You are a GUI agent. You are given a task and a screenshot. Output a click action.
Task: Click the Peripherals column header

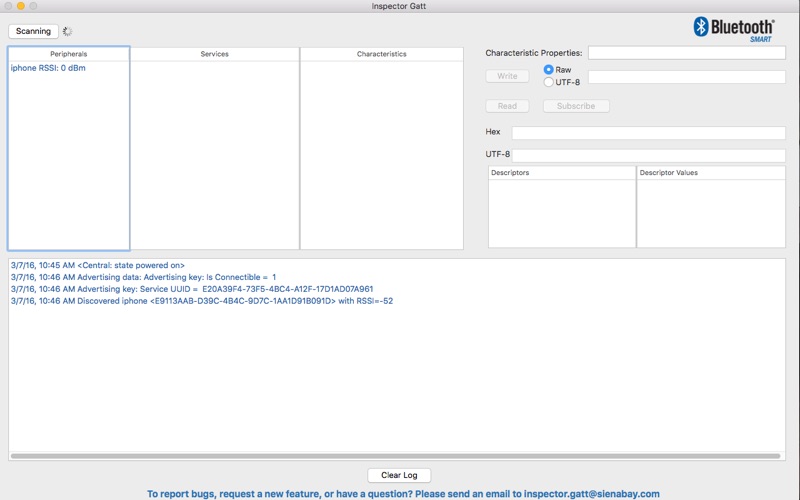click(x=68, y=54)
